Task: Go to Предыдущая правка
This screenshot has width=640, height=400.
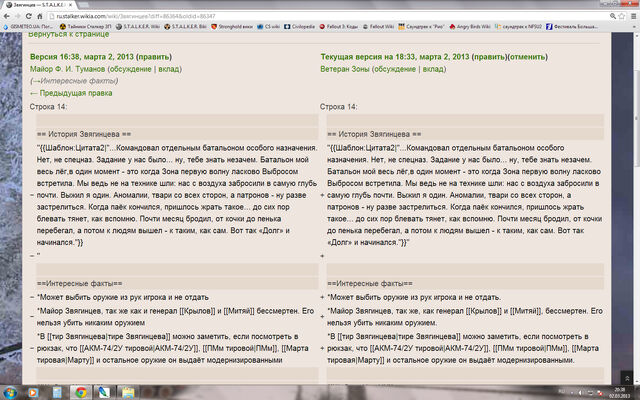Action: click(x=71, y=93)
